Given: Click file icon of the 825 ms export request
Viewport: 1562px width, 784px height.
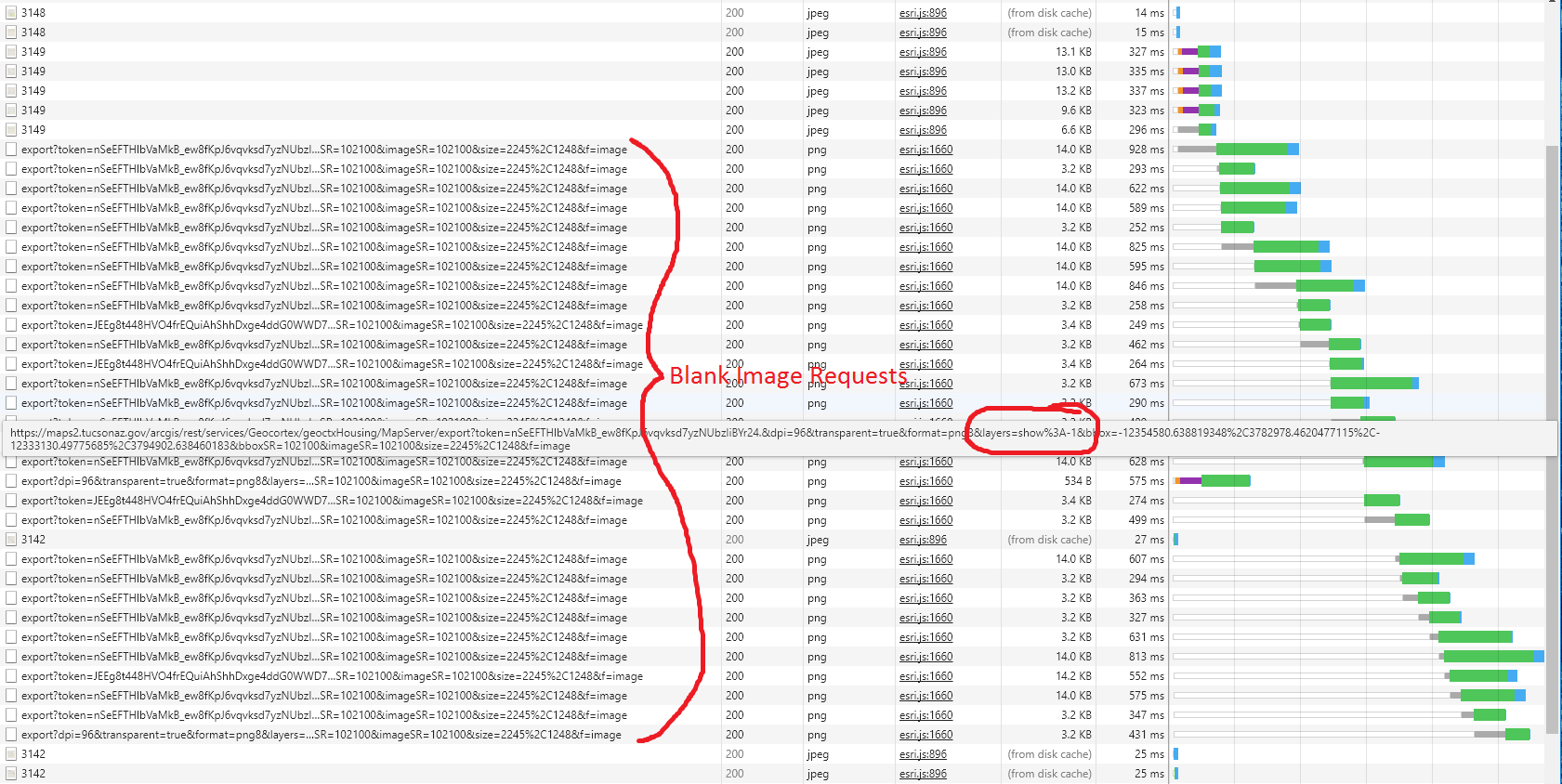Looking at the screenshot, I should tap(11, 247).
